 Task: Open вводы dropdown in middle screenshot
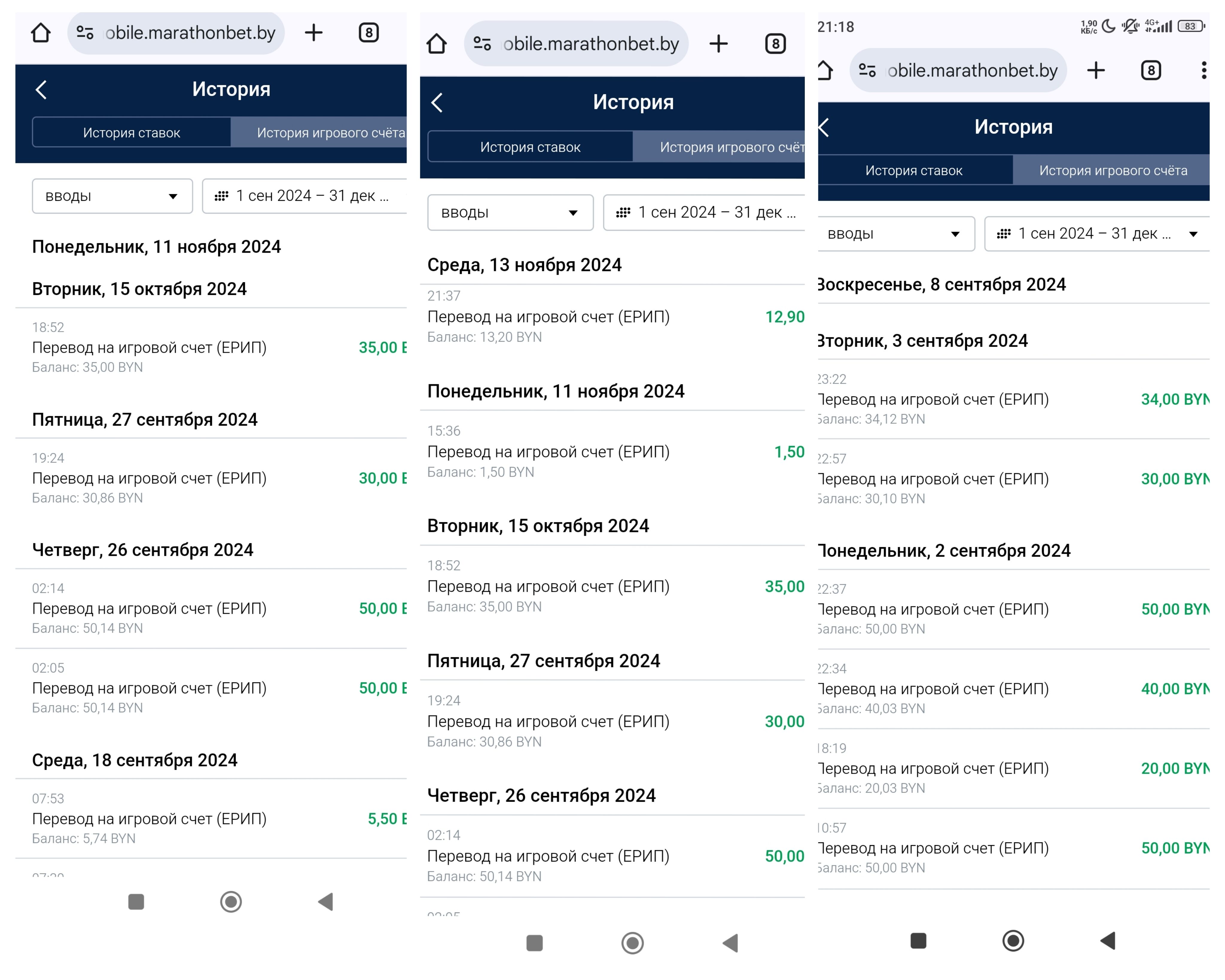tap(510, 213)
